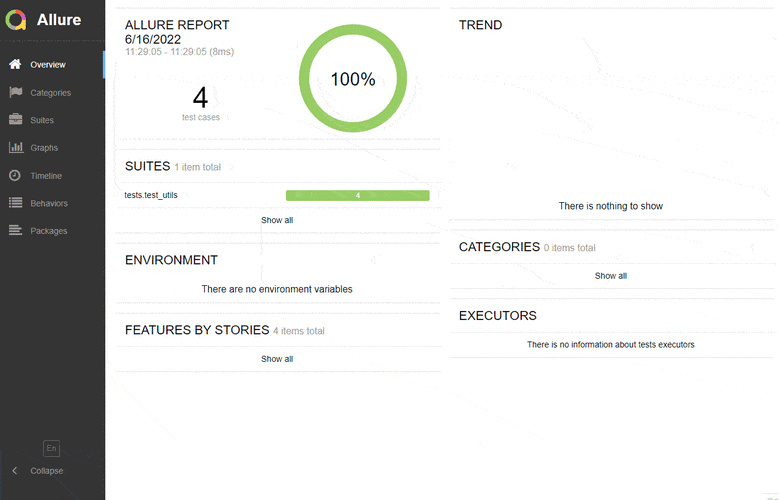The width and height of the screenshot is (779, 500).
Task: Click the CATEGORIES section heading
Action: click(499, 247)
